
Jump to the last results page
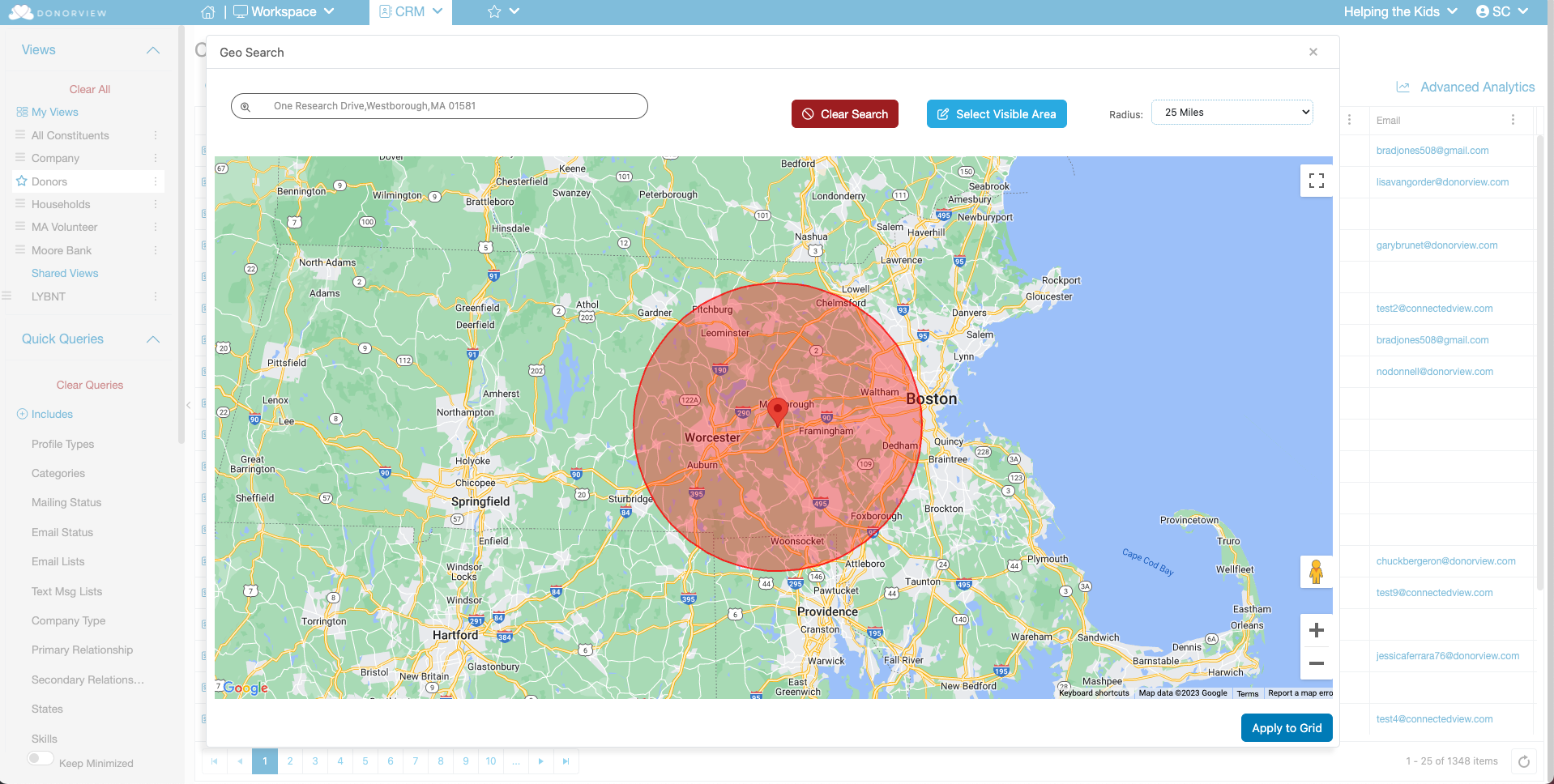pos(566,761)
